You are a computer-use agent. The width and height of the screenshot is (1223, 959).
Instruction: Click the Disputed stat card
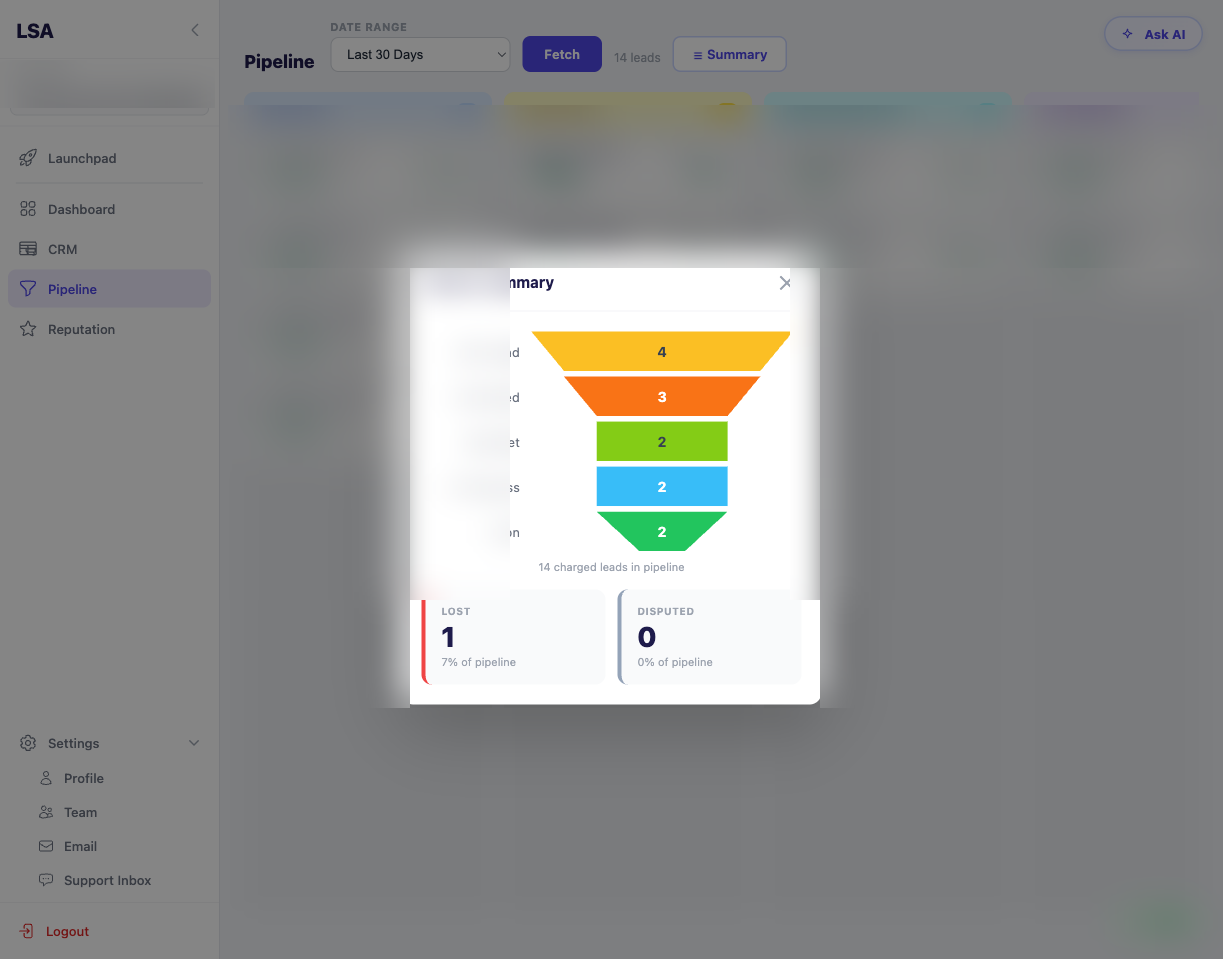click(710, 637)
